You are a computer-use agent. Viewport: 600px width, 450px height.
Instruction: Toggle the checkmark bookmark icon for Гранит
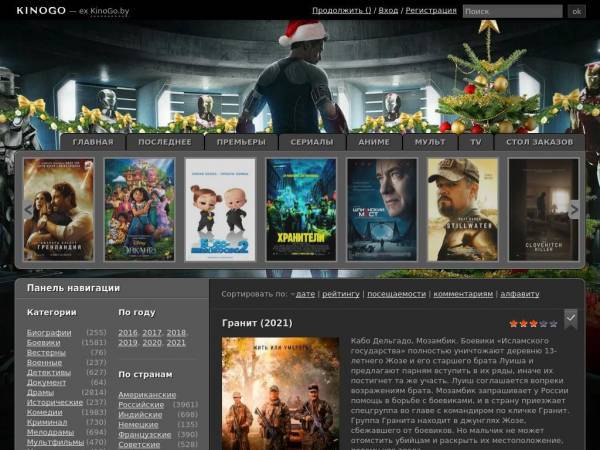tap(571, 319)
